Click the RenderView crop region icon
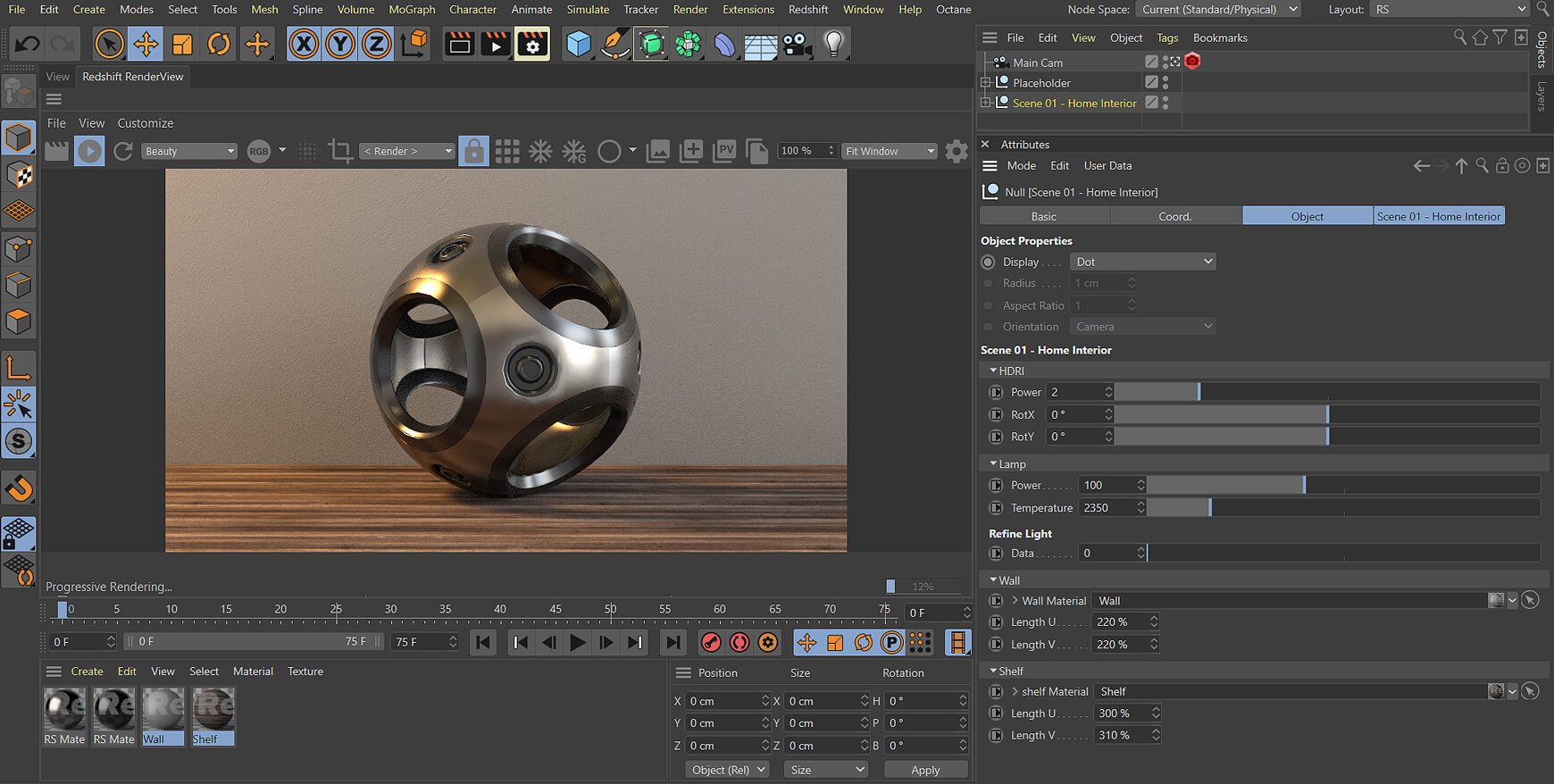Image resolution: width=1554 pixels, height=784 pixels. [x=339, y=151]
